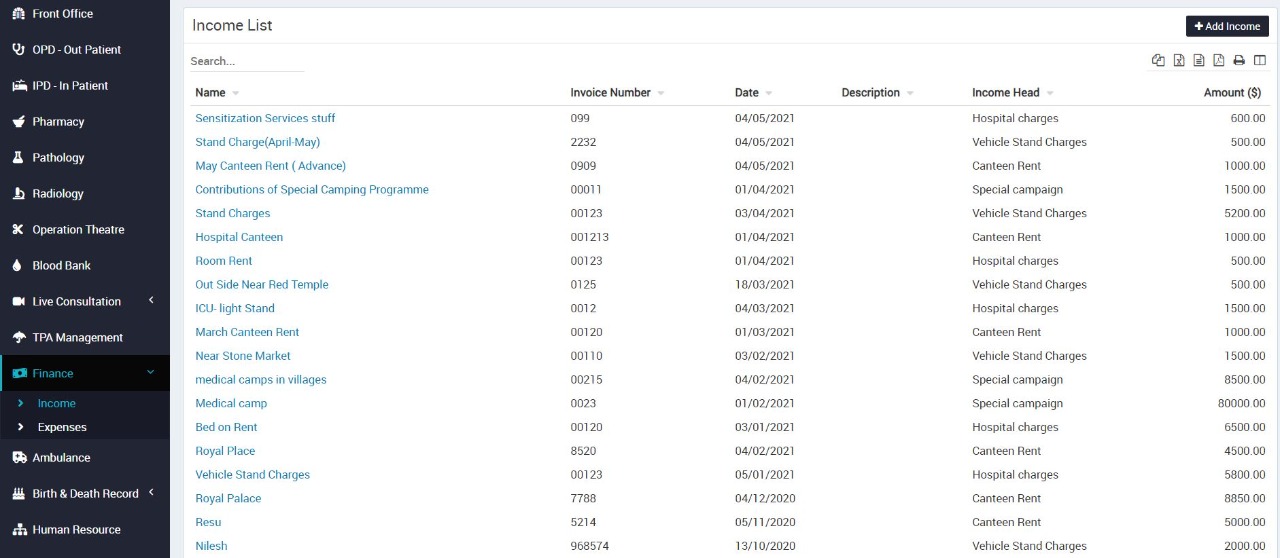The image size is (1280, 558).
Task: Open Expenses under Finance
Action: tap(62, 427)
